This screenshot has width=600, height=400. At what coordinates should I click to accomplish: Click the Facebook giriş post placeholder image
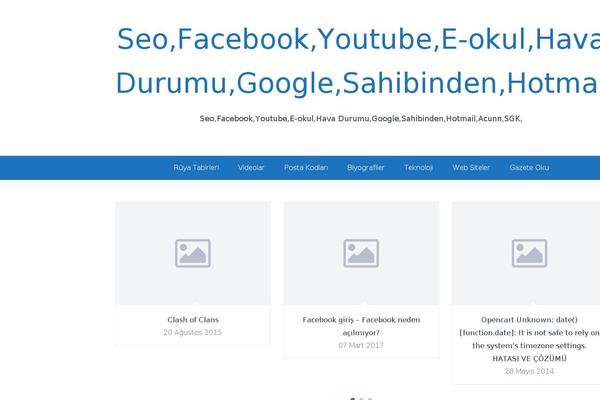[x=361, y=253]
